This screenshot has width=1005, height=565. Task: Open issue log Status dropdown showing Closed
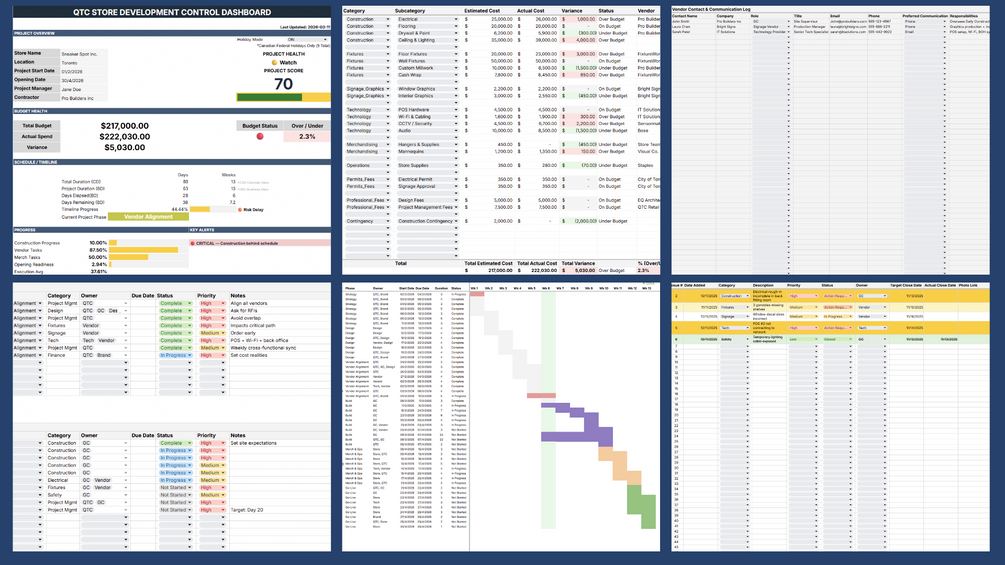[838, 340]
